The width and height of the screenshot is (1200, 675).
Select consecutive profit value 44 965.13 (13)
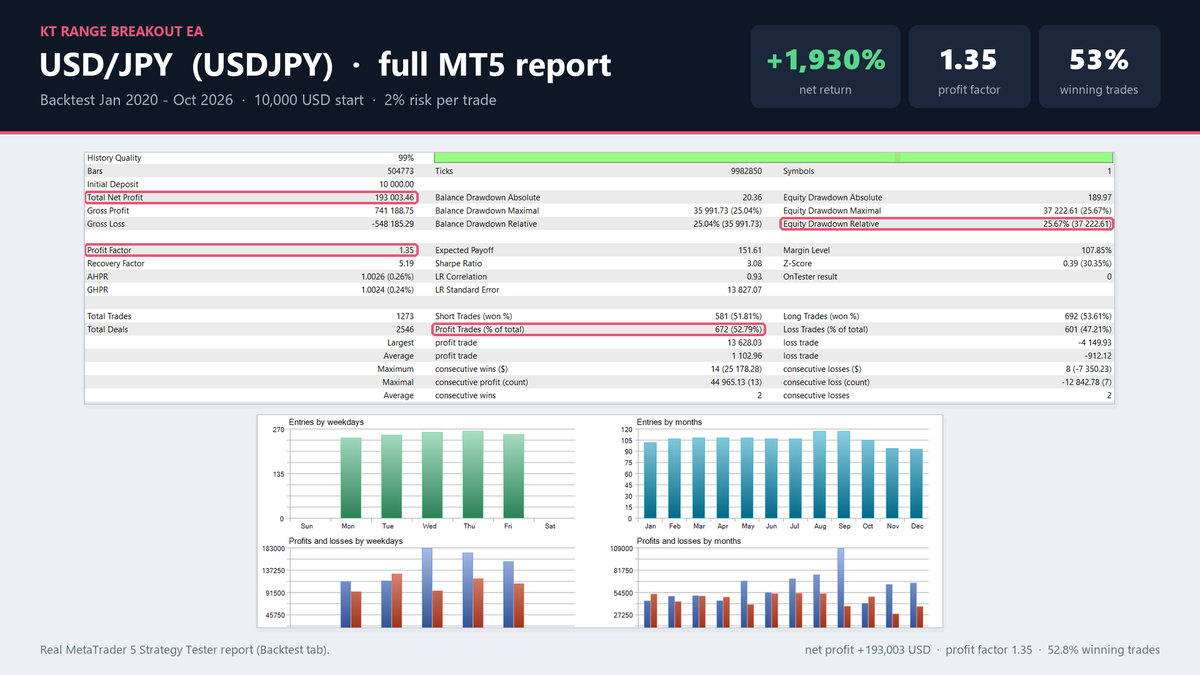pos(737,382)
